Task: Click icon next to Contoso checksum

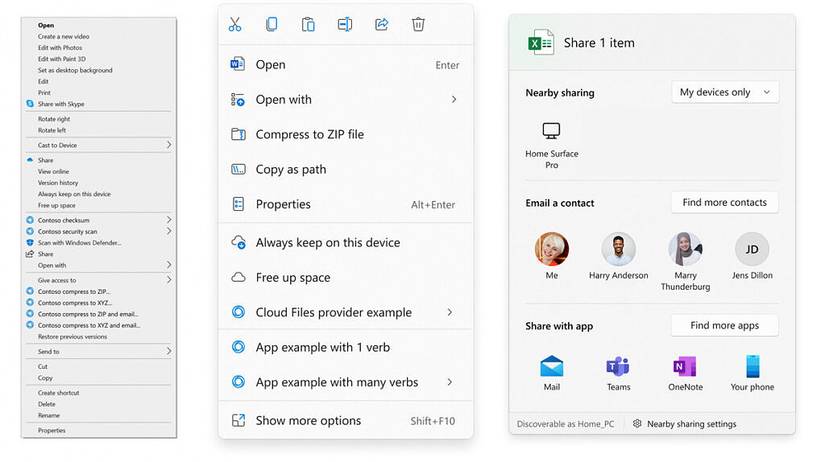Action: tap(30, 220)
